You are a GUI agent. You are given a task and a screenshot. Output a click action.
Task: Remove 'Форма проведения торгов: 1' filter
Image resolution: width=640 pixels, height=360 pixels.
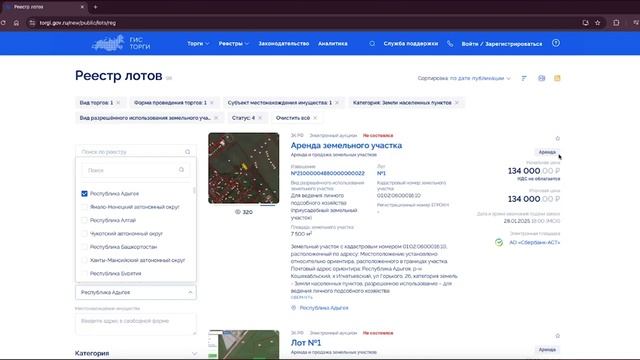point(212,103)
